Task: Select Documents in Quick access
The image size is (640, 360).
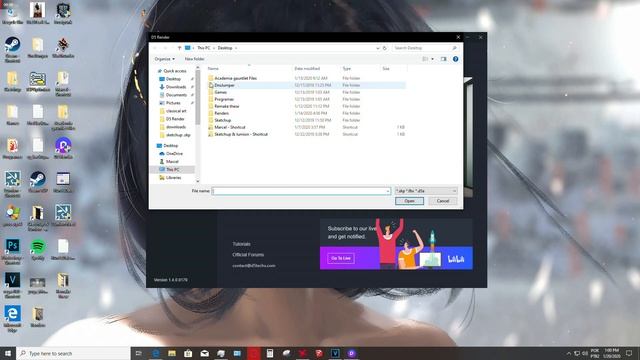Action: (176, 95)
